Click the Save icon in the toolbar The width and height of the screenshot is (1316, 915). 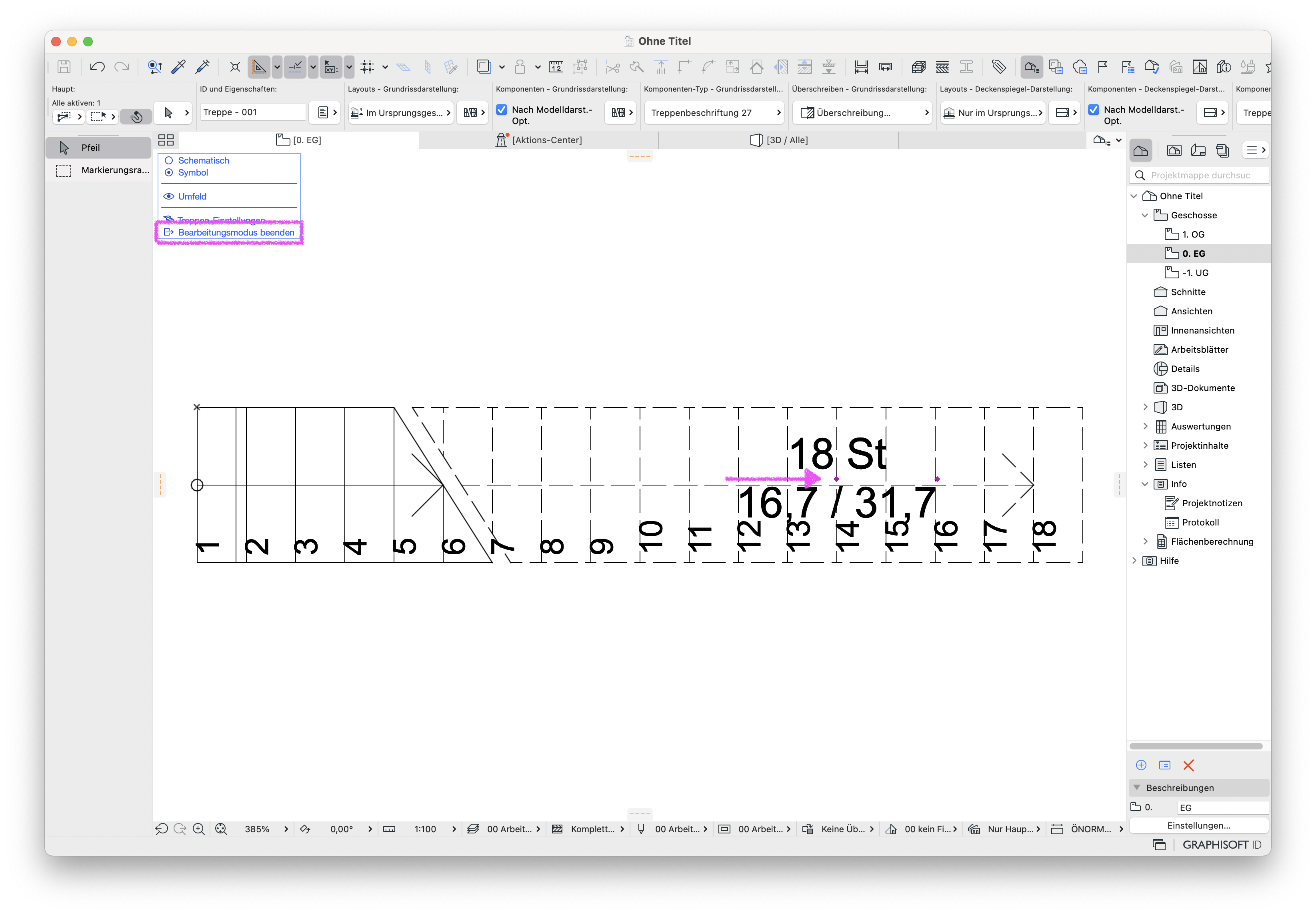(64, 67)
